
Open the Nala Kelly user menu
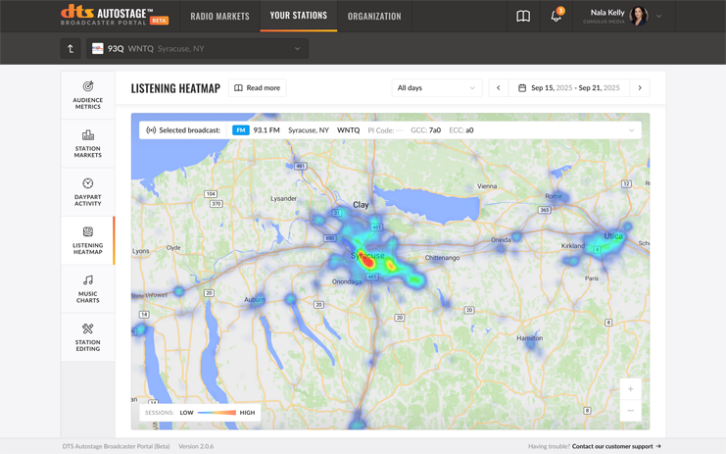click(x=658, y=16)
